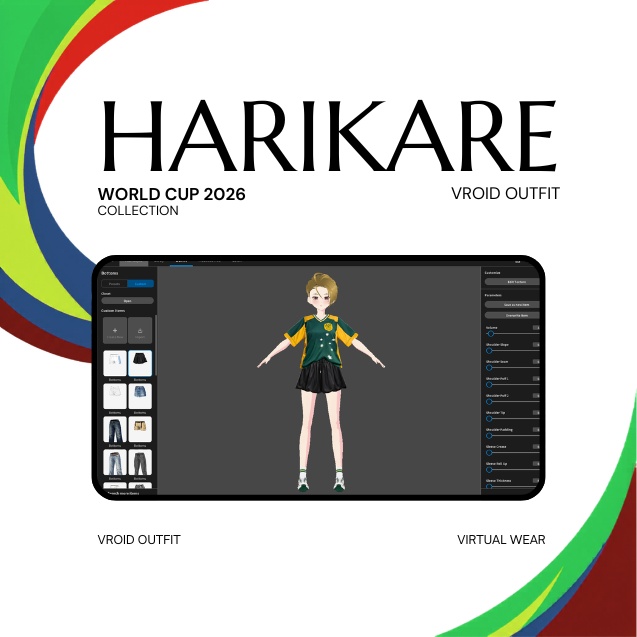
Task: Select the light blue jeans thumbnail
Action: click(x=115, y=462)
